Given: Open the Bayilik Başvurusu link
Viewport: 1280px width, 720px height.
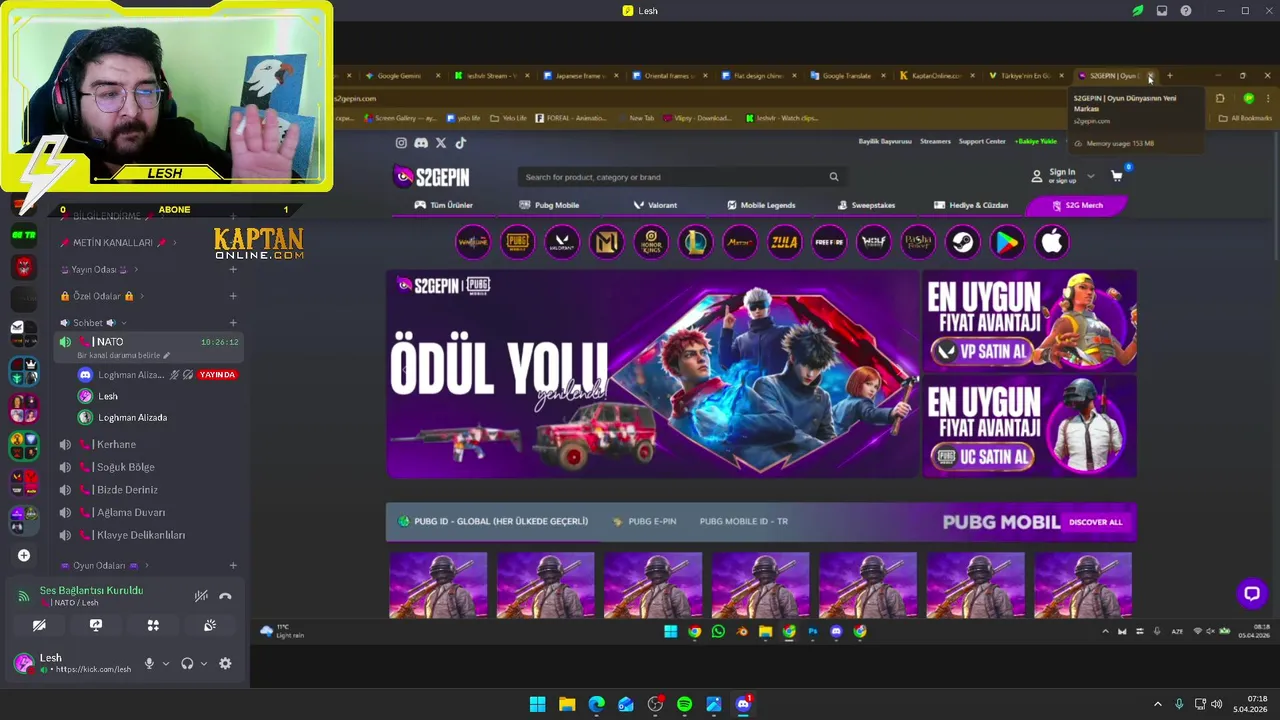Looking at the screenshot, I should click(885, 141).
